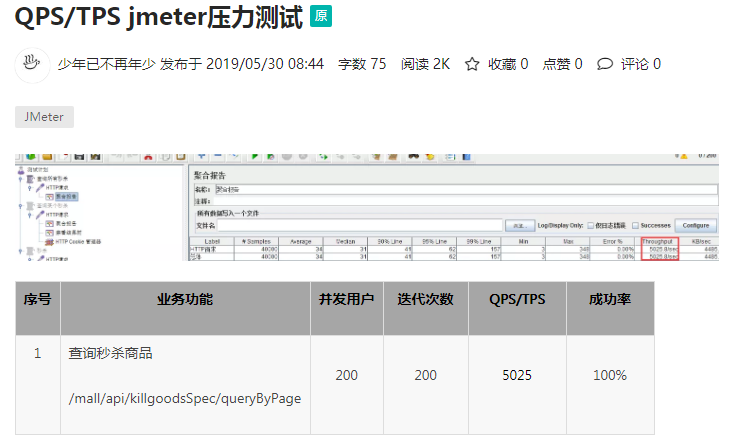Click the KB/sec column header
730x442 pixels.
click(701, 241)
